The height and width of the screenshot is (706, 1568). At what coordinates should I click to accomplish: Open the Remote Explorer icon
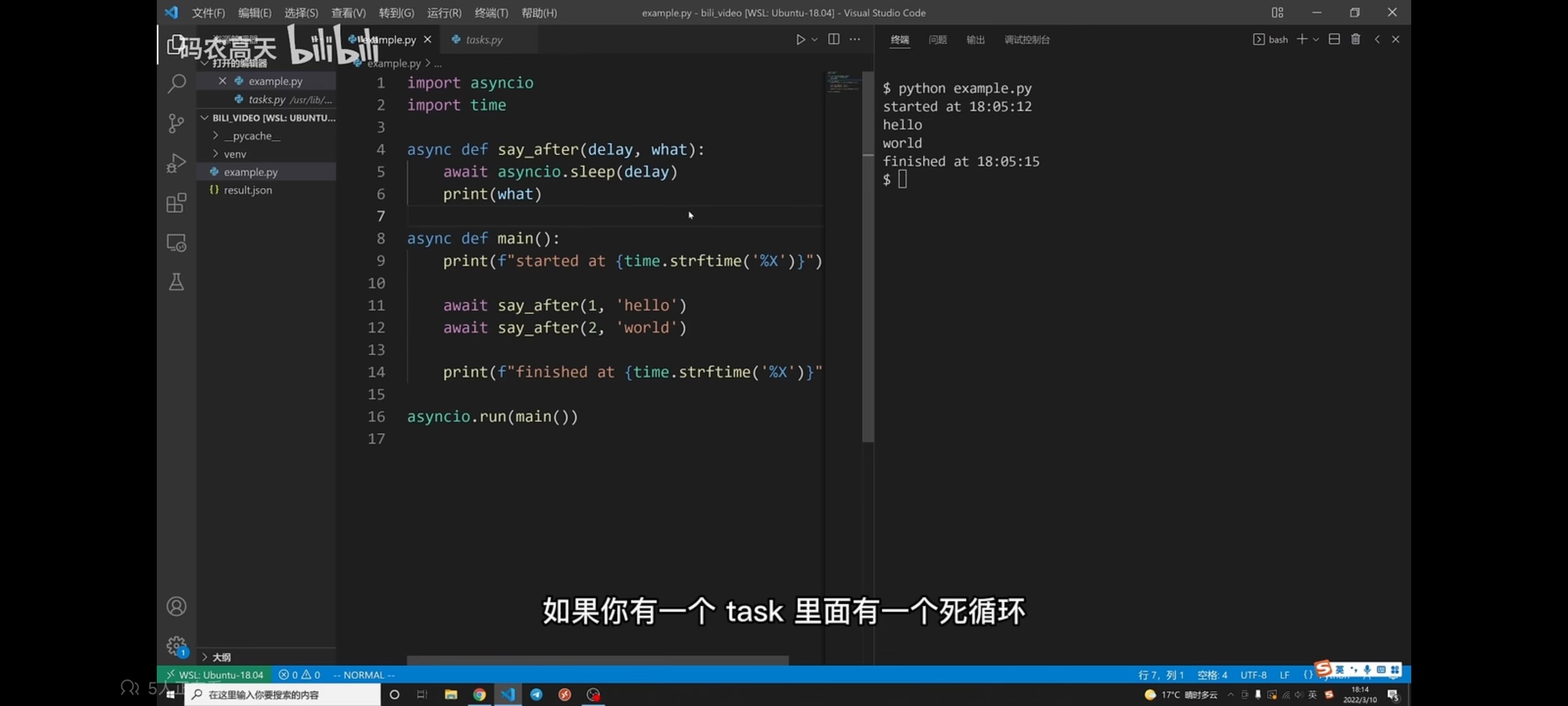(176, 243)
